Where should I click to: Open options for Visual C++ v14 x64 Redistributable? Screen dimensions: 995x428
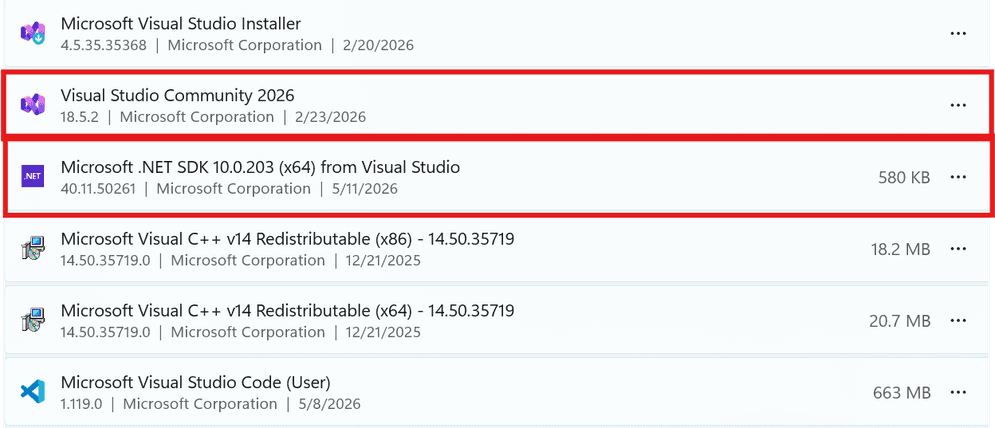point(958,321)
